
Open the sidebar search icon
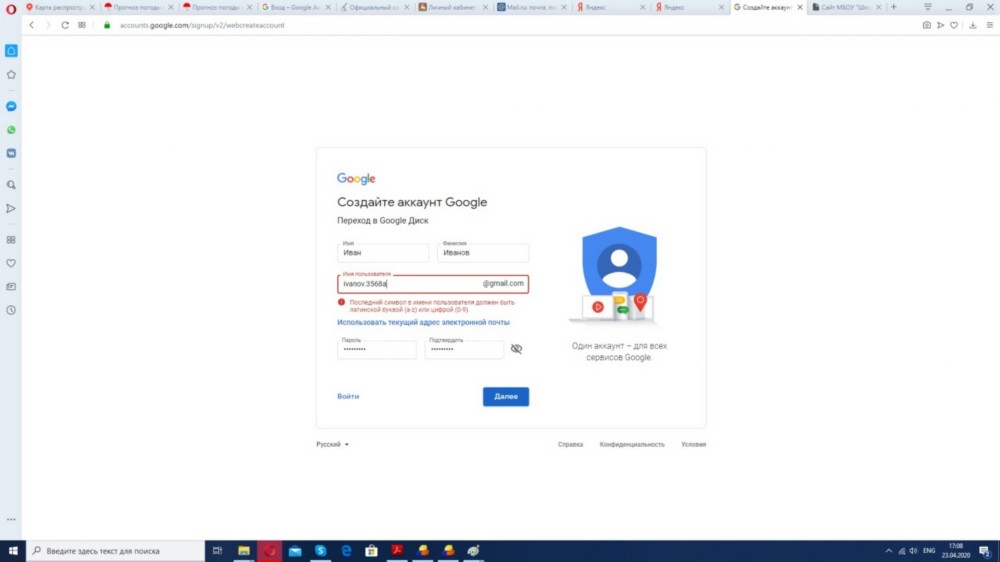[11, 185]
